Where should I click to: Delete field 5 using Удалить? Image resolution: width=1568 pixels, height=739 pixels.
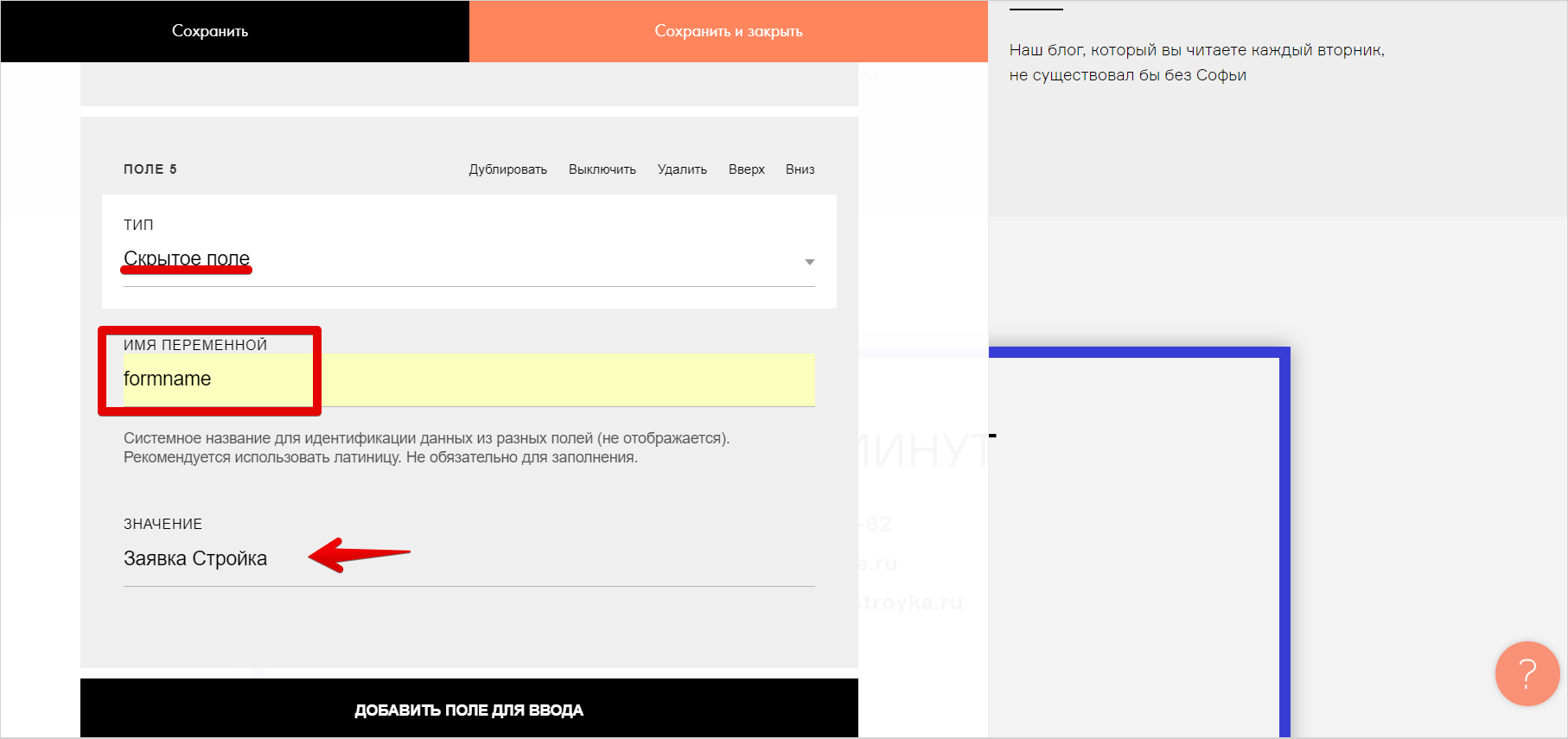682,169
